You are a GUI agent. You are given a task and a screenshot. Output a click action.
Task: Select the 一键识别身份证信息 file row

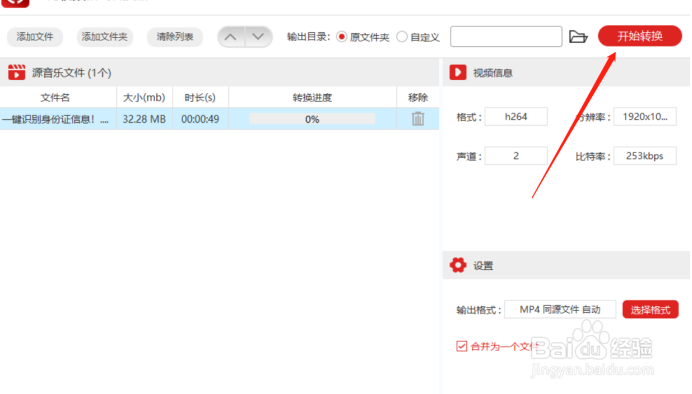[219, 119]
